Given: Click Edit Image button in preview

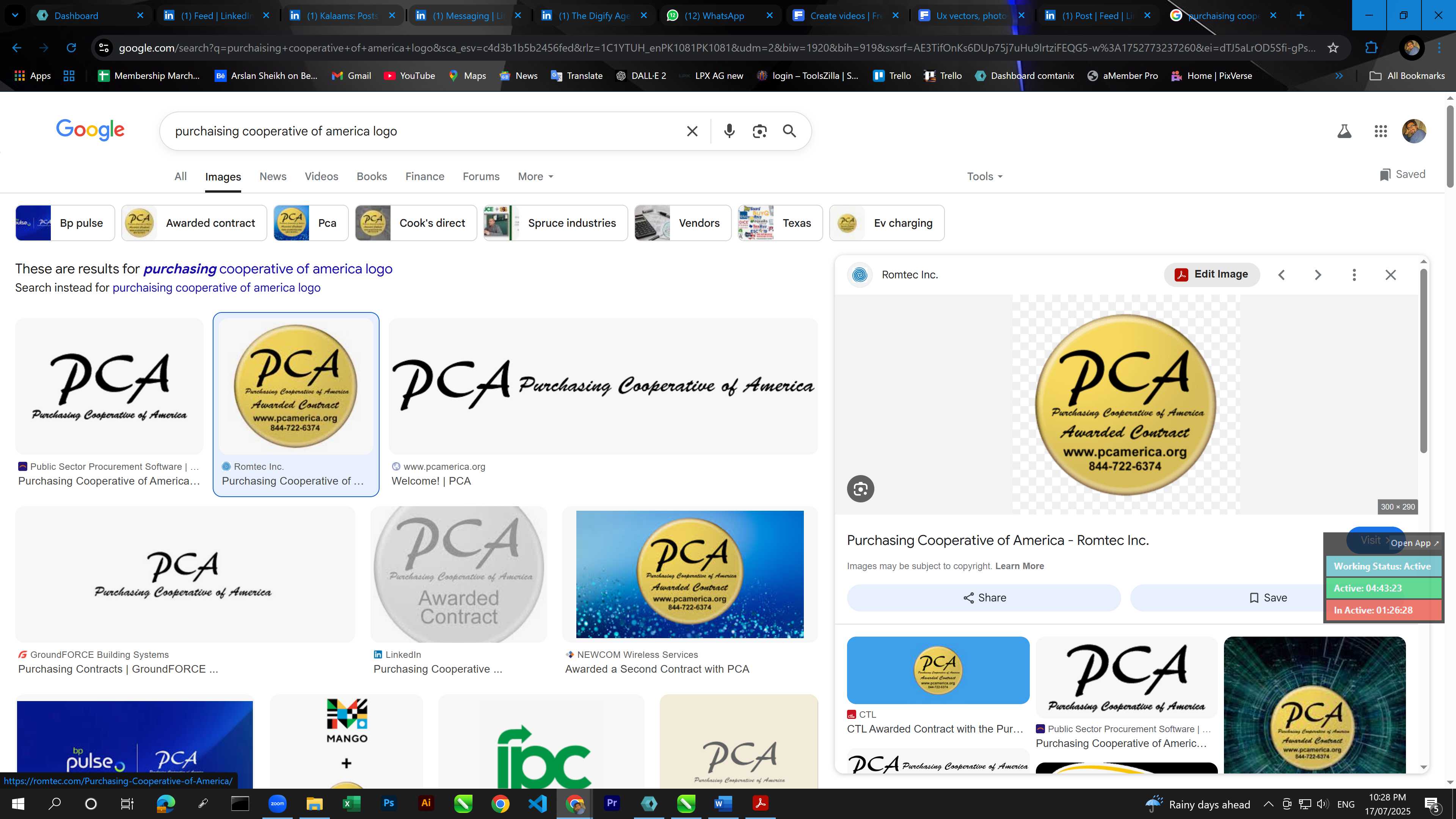Looking at the screenshot, I should click(1211, 274).
